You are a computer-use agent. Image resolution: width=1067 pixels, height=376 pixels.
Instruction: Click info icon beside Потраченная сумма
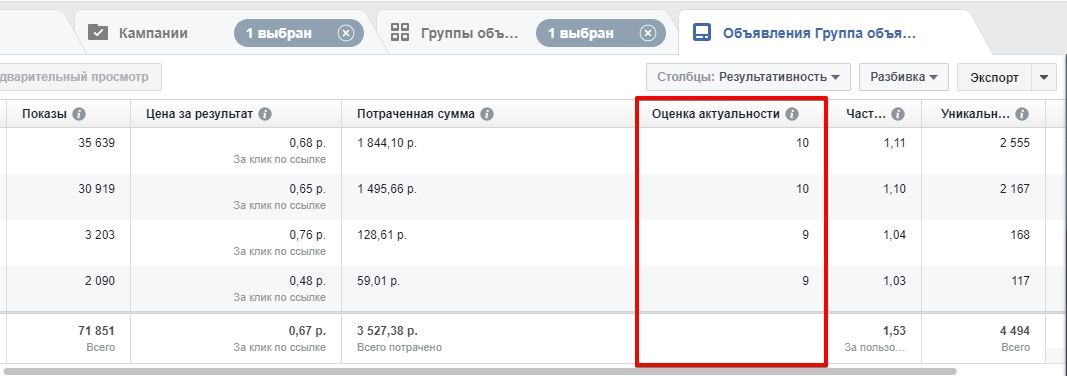pos(487,114)
